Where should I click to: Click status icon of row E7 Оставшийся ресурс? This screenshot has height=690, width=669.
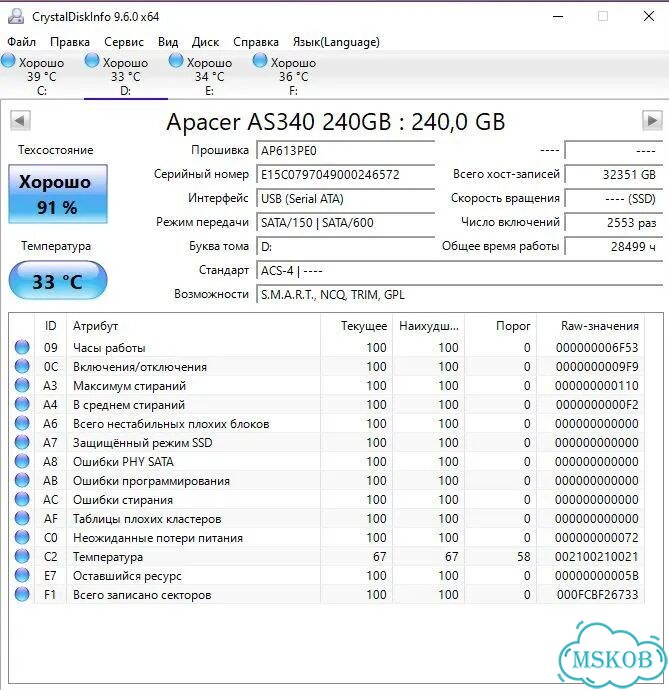(x=22, y=575)
